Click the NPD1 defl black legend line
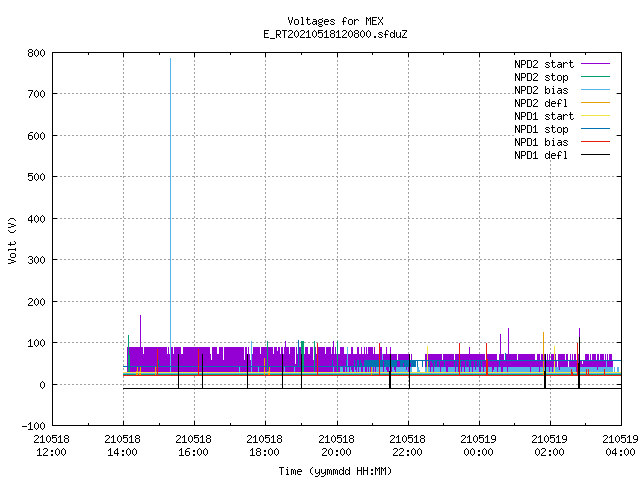640x480 pixels. point(596,155)
